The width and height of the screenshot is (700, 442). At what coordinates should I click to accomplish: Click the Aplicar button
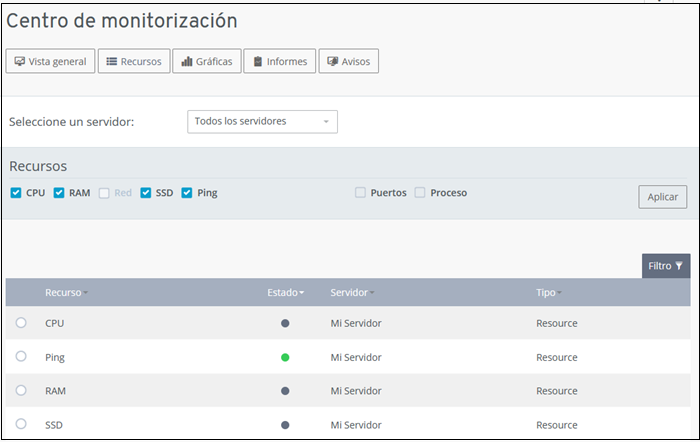[662, 197]
